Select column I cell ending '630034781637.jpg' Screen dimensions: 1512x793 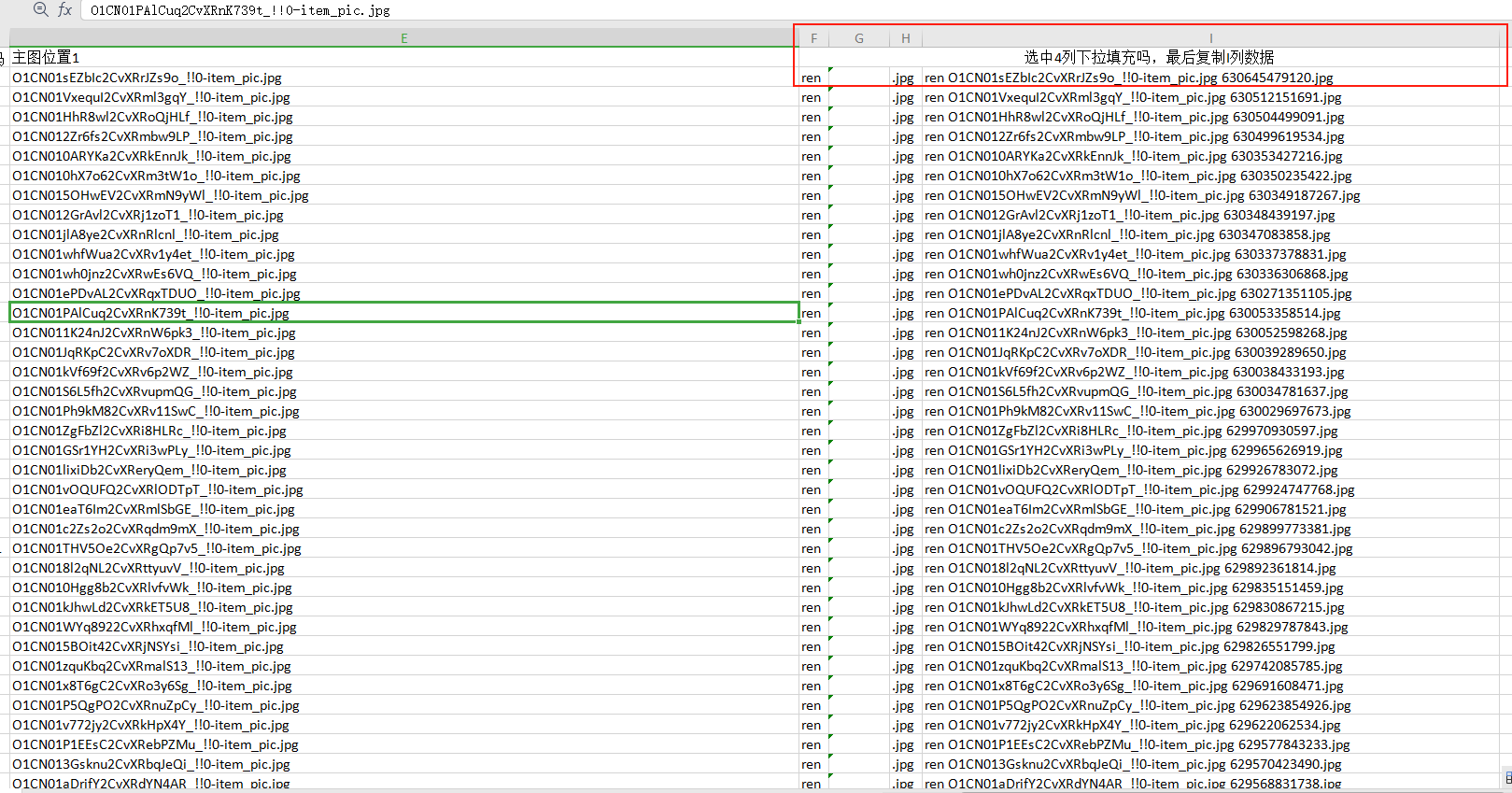click(1211, 391)
